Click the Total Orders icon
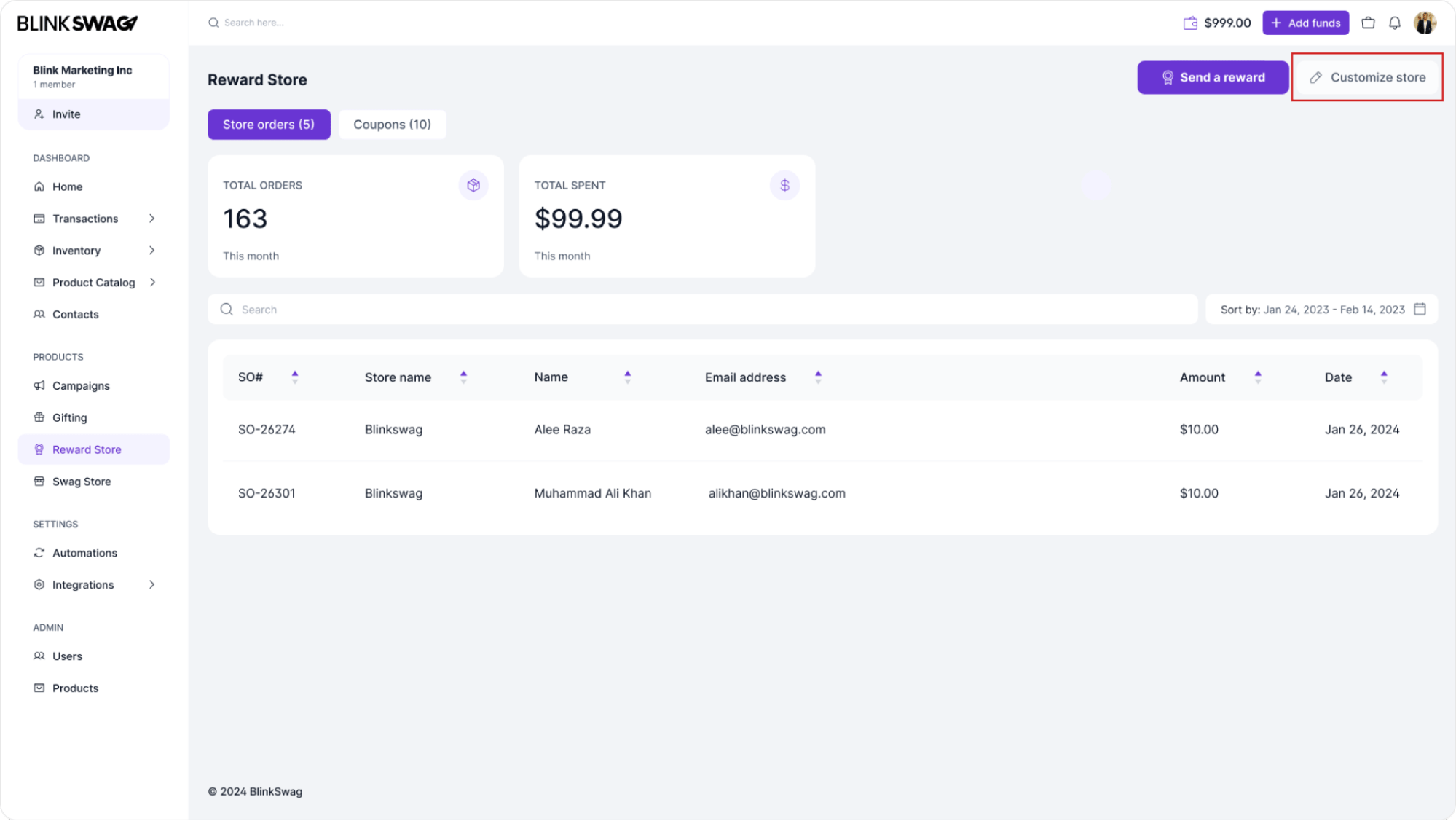Image resolution: width=1456 pixels, height=821 pixels. [x=473, y=185]
